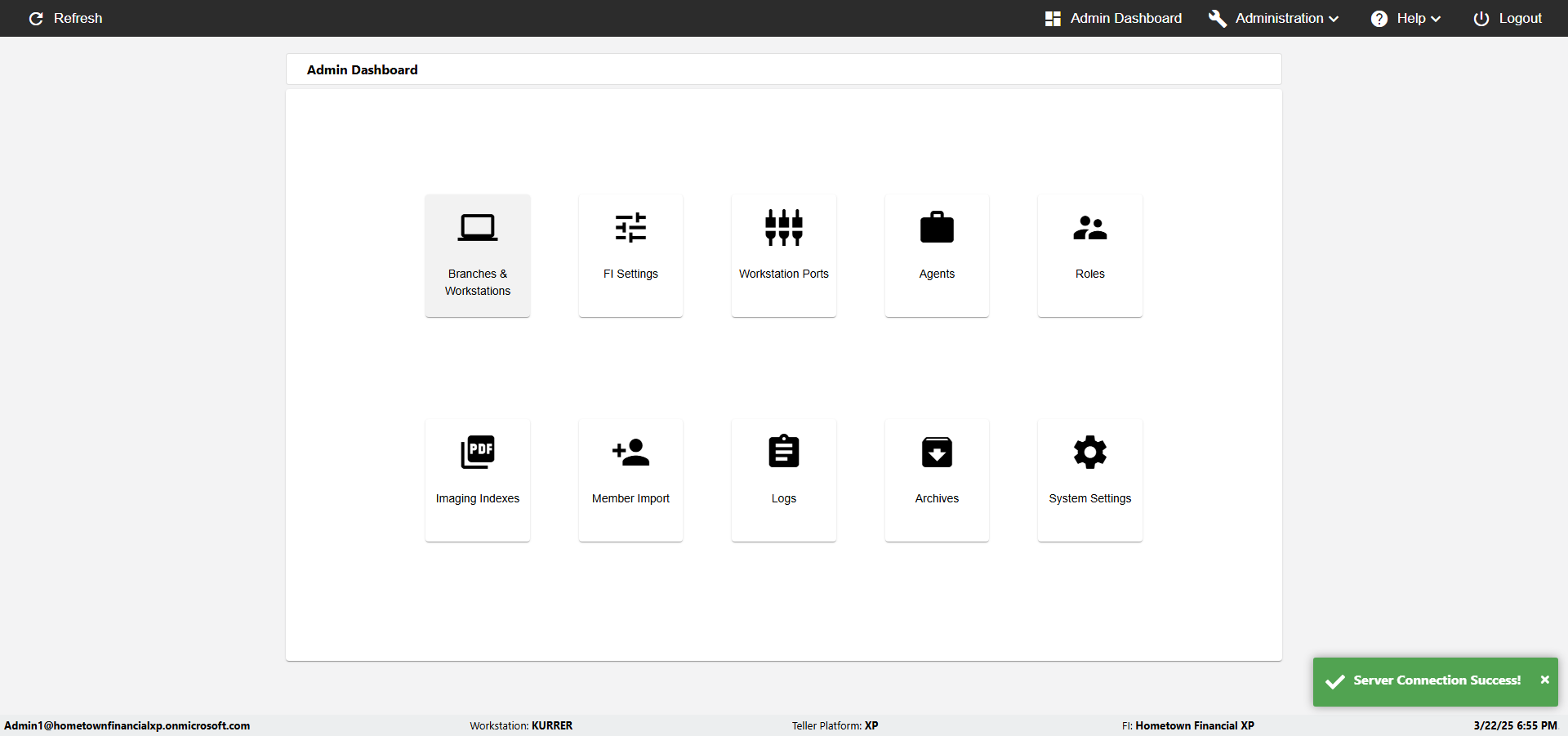The width and height of the screenshot is (1568, 736).
Task: Click the Branches & Workstations label
Action: click(x=478, y=283)
